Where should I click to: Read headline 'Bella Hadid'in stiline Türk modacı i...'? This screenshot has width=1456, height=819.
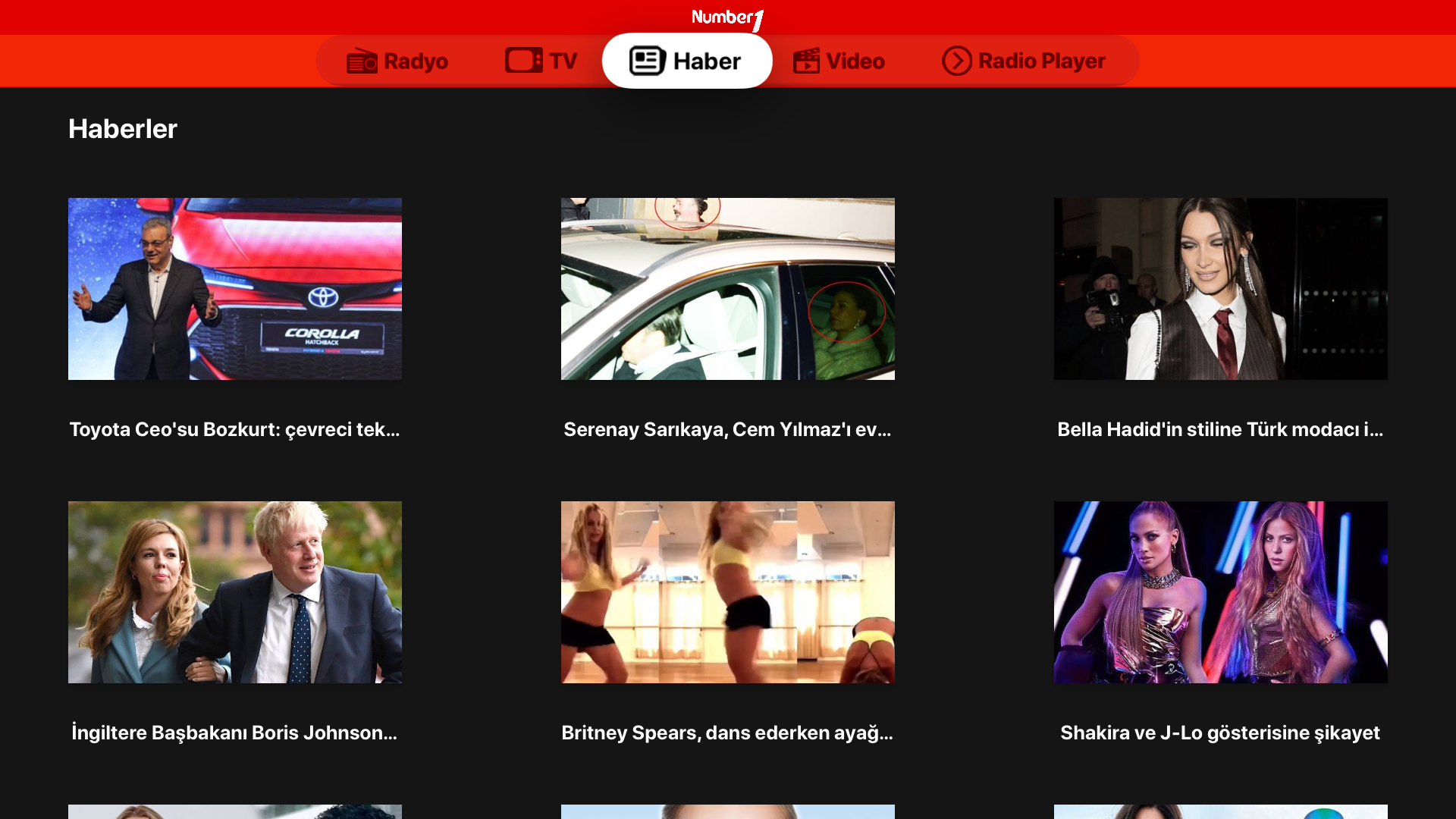click(x=1220, y=430)
